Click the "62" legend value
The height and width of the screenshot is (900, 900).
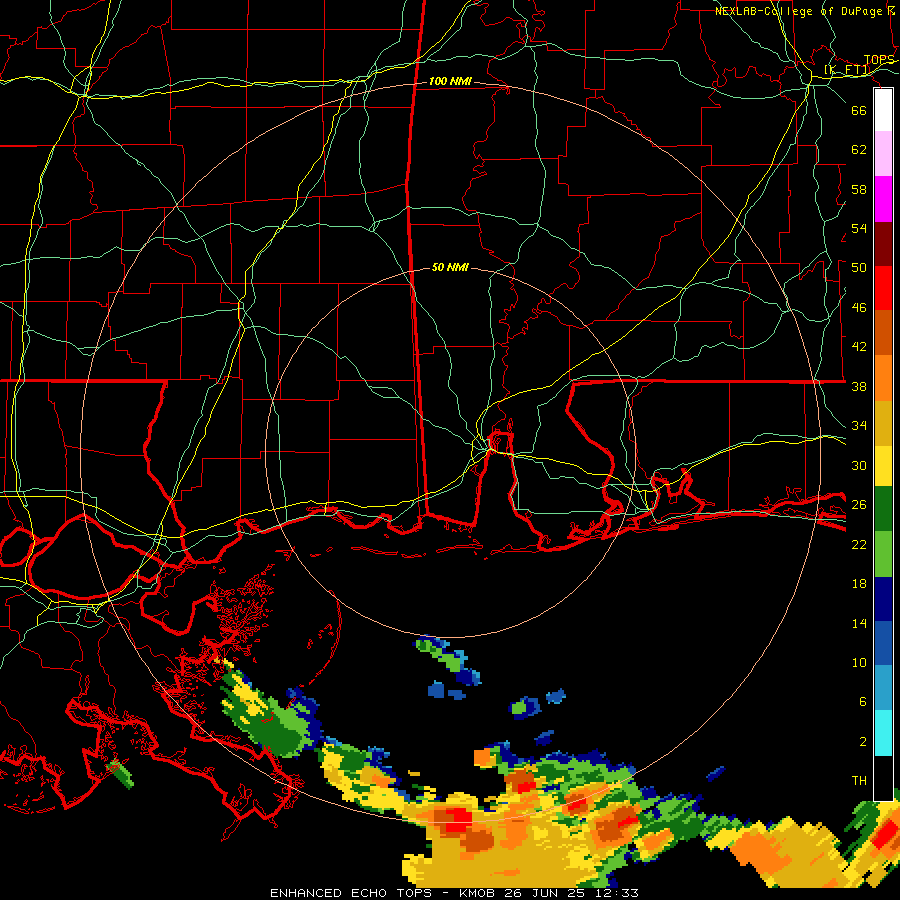859,150
